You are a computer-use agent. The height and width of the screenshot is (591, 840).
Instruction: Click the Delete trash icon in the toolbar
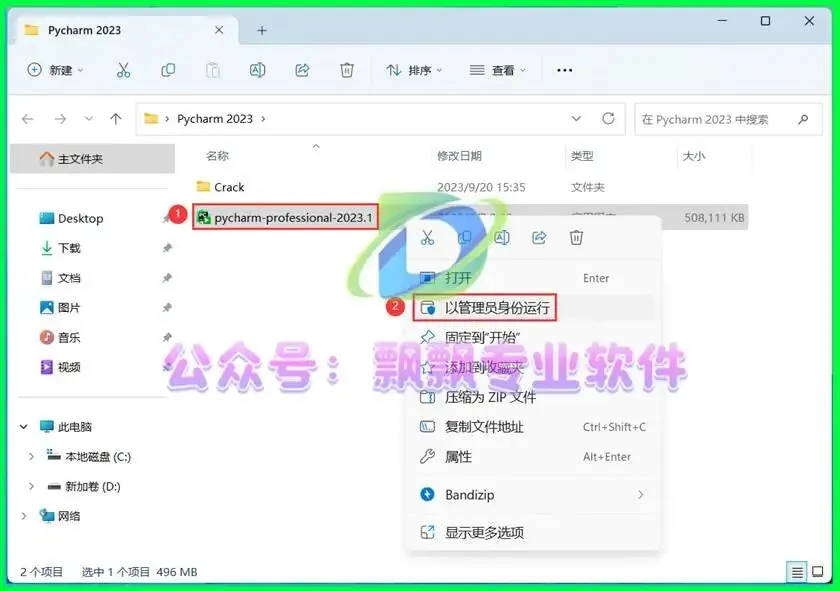(x=347, y=70)
